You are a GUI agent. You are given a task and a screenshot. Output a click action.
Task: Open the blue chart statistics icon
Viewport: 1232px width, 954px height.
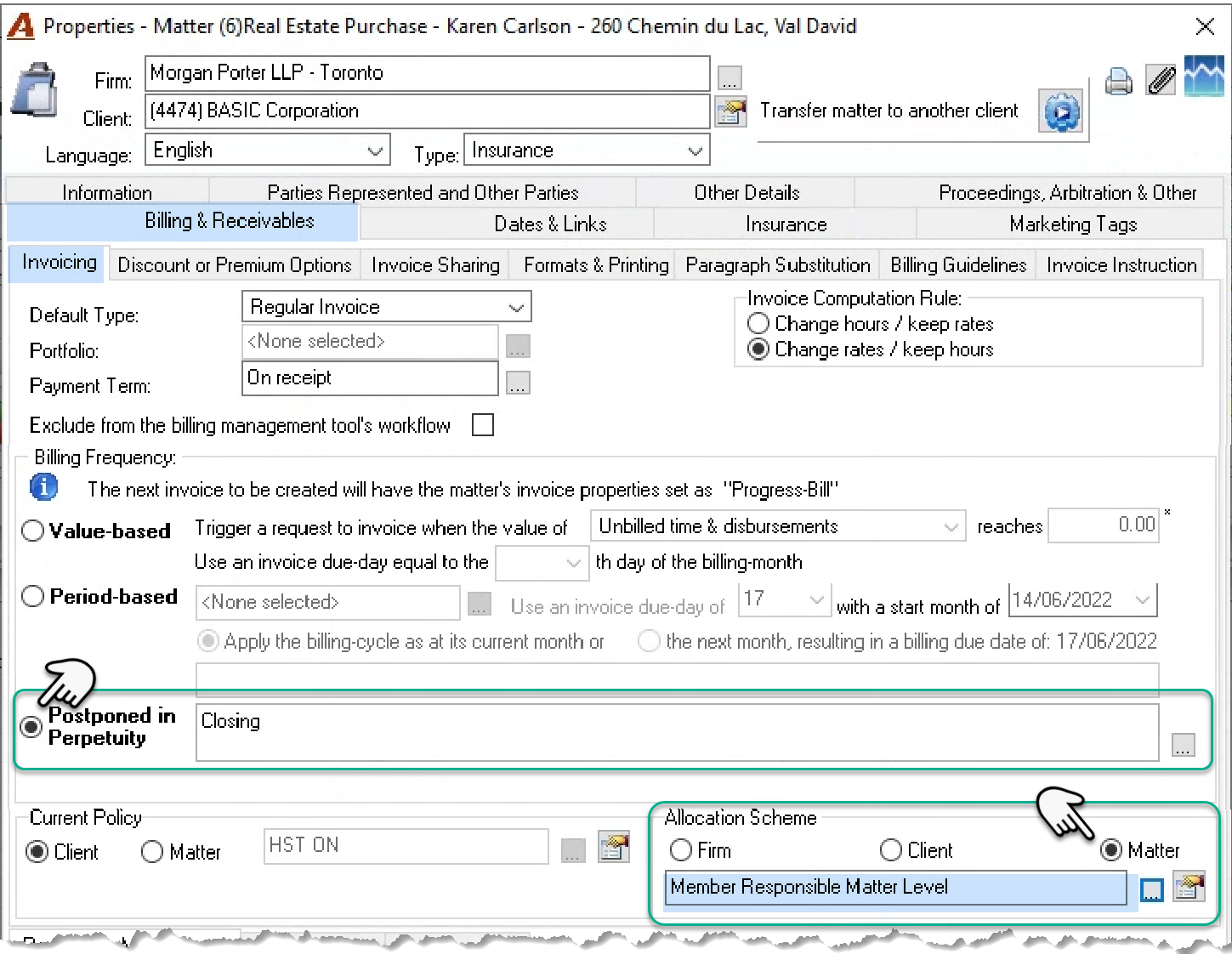[1204, 77]
